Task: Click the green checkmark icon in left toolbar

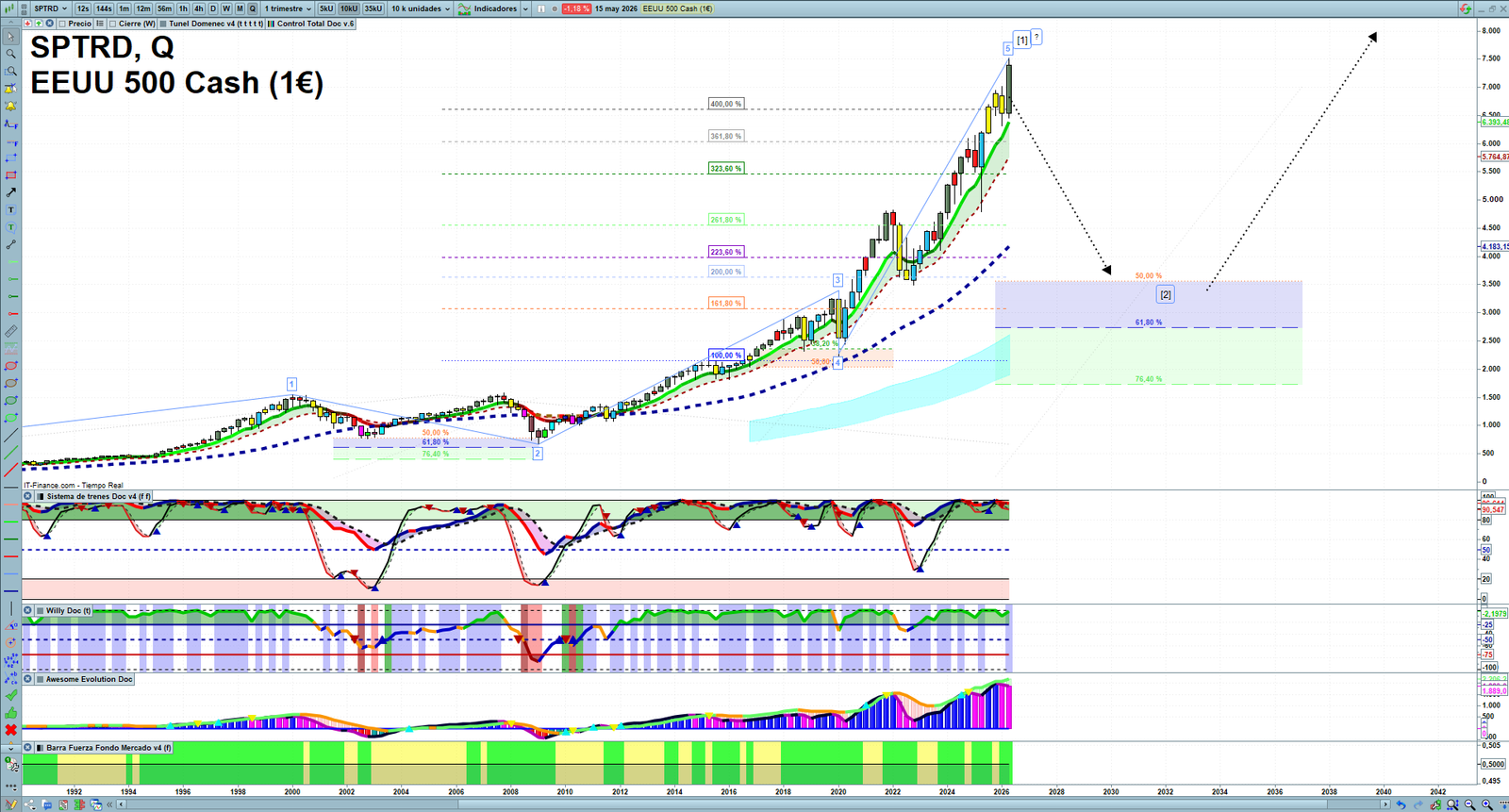Action: [10, 695]
